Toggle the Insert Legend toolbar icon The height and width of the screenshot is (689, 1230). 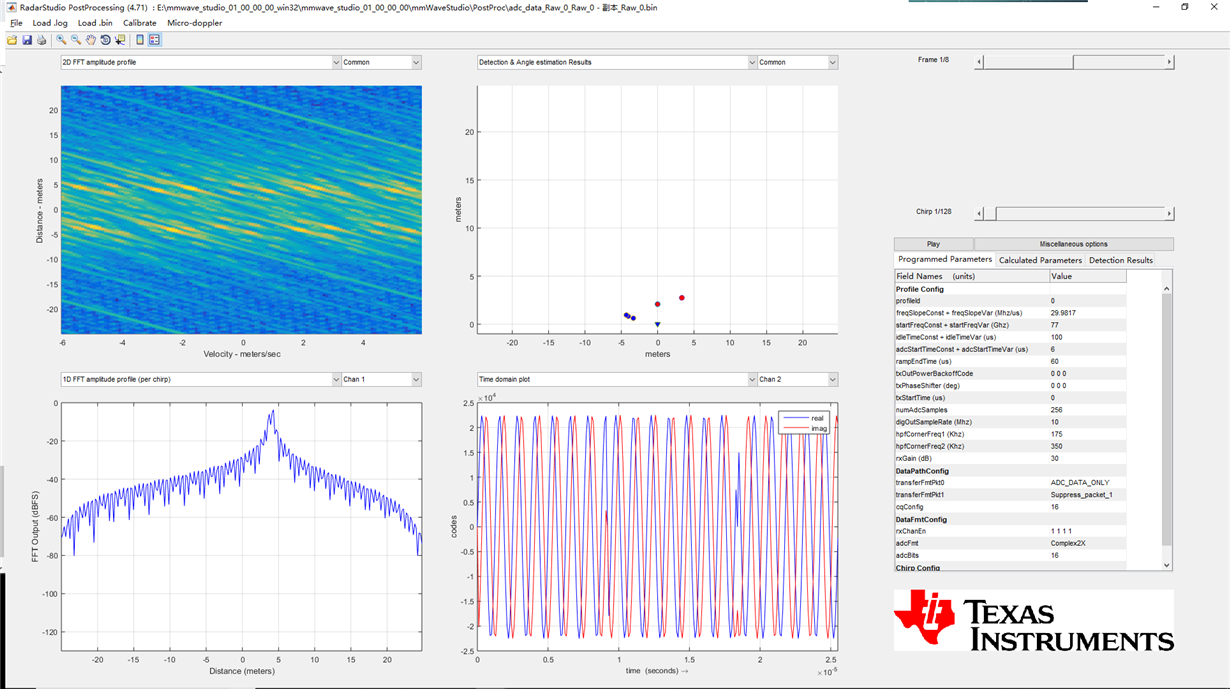point(155,40)
